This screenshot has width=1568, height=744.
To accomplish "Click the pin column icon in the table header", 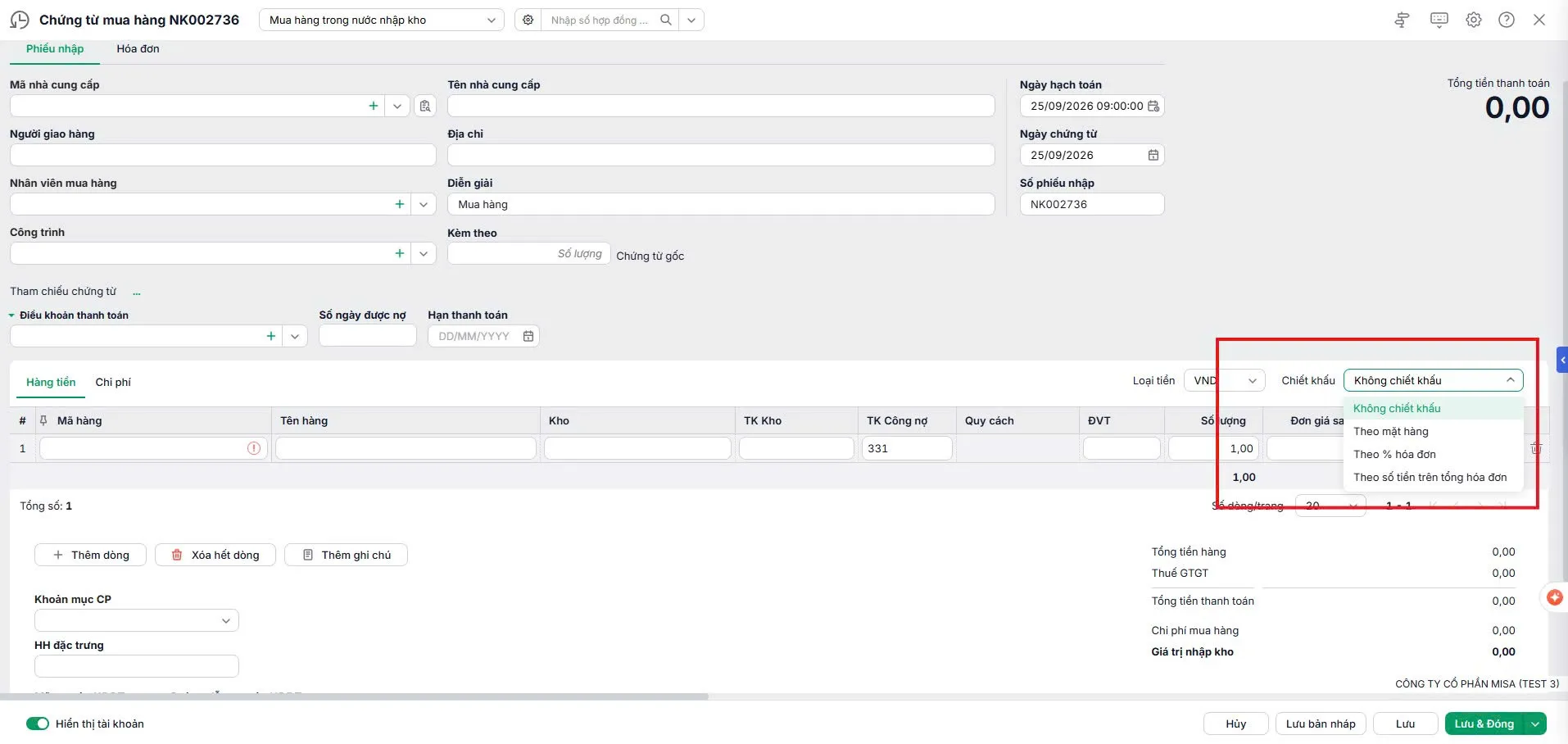I will pos(43,420).
